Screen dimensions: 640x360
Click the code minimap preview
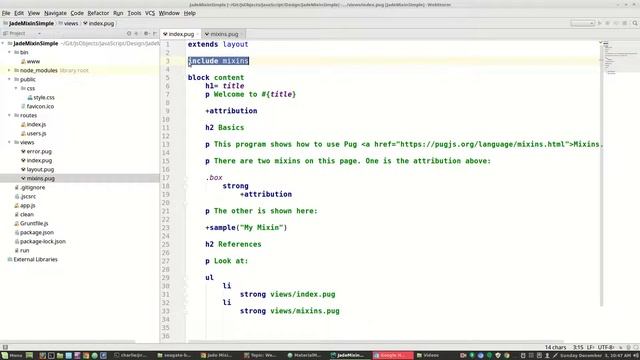tap(621, 57)
